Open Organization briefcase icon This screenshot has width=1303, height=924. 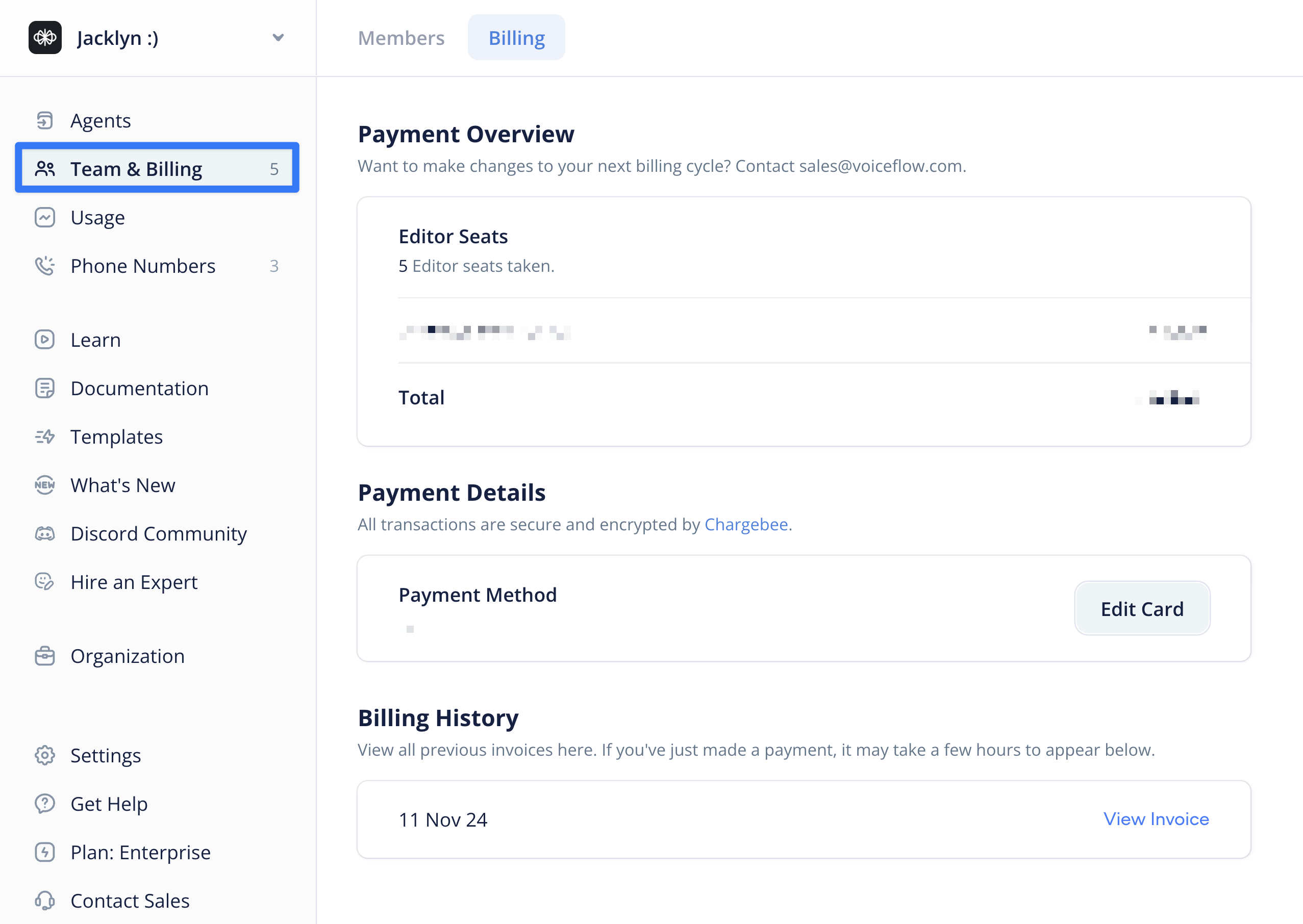44,655
